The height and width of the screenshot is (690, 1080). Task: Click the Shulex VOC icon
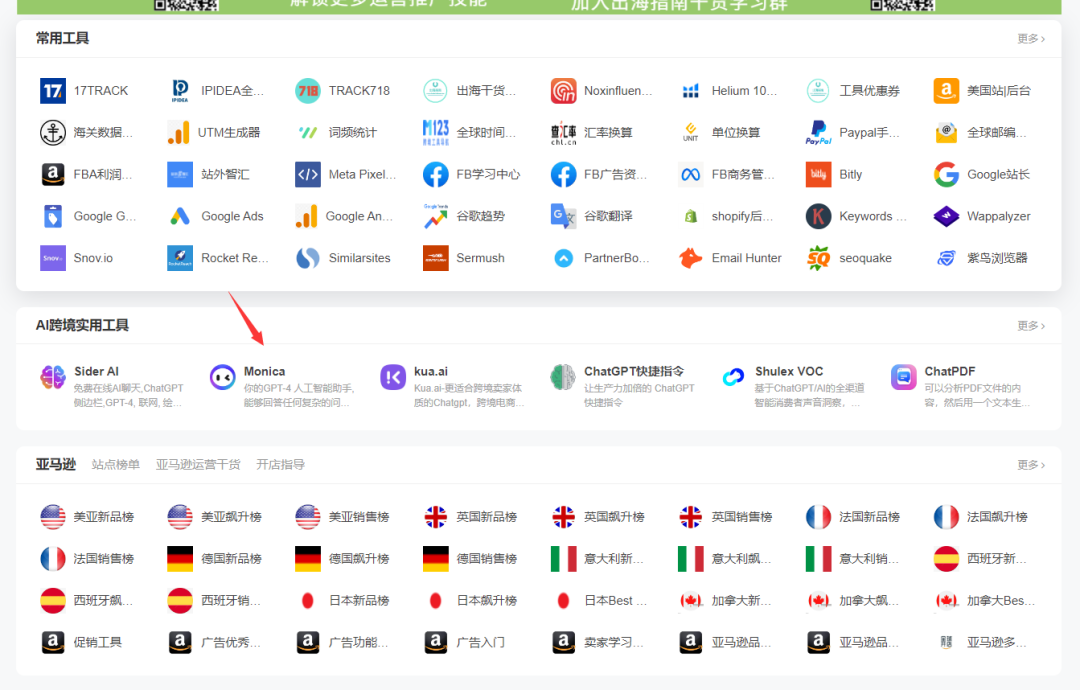coord(734,377)
